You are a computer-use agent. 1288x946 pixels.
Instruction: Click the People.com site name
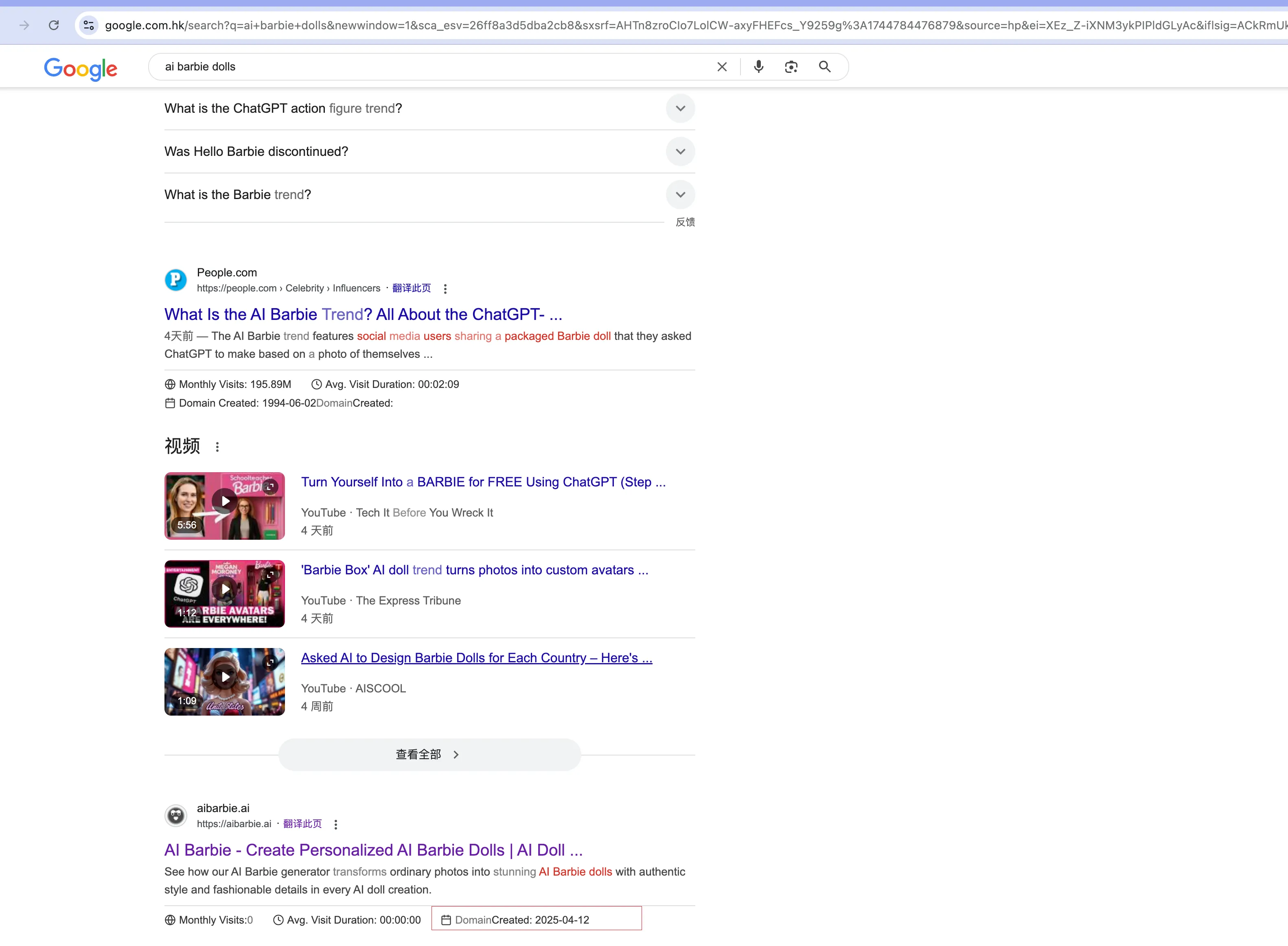[227, 273]
